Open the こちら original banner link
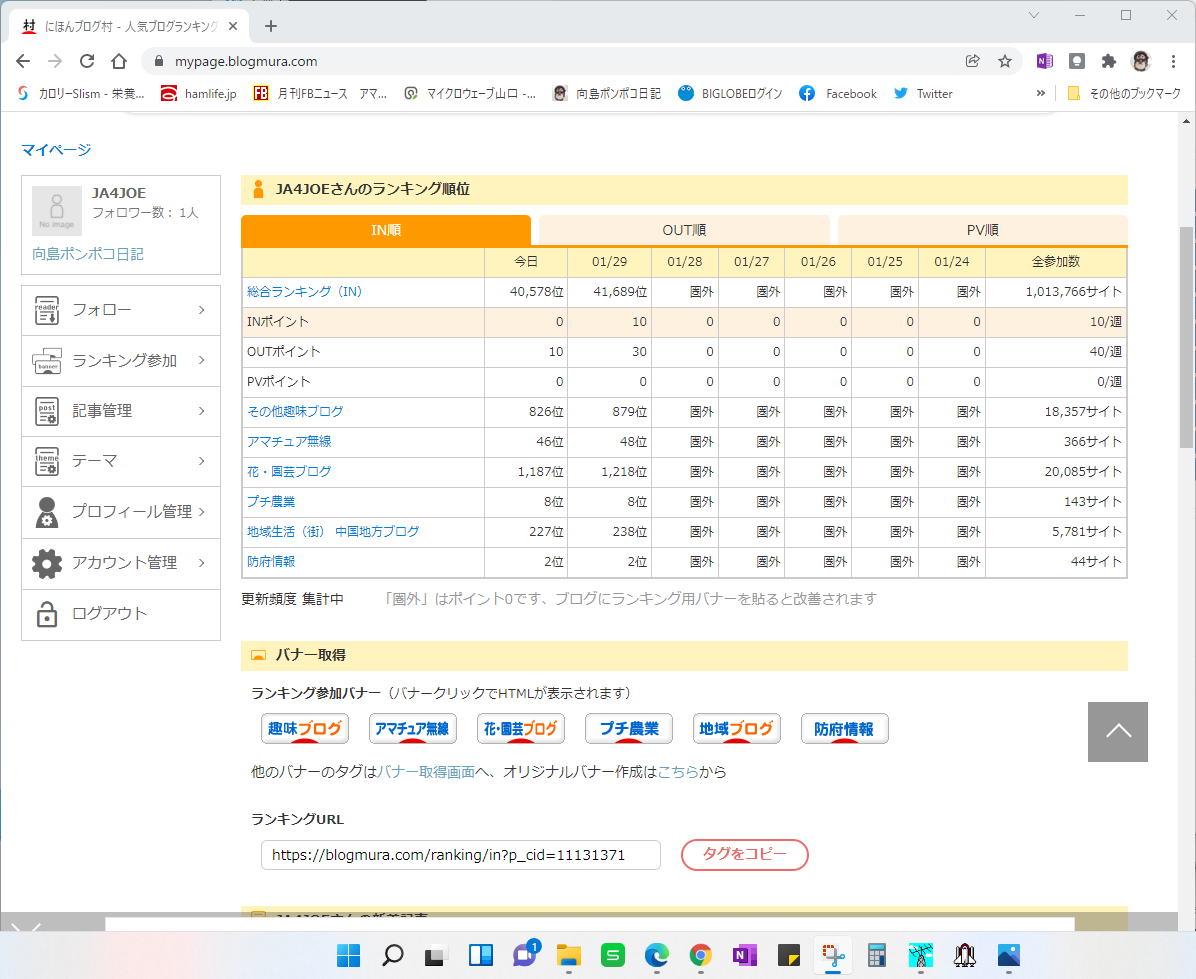The image size is (1196, 979). (x=678, y=772)
